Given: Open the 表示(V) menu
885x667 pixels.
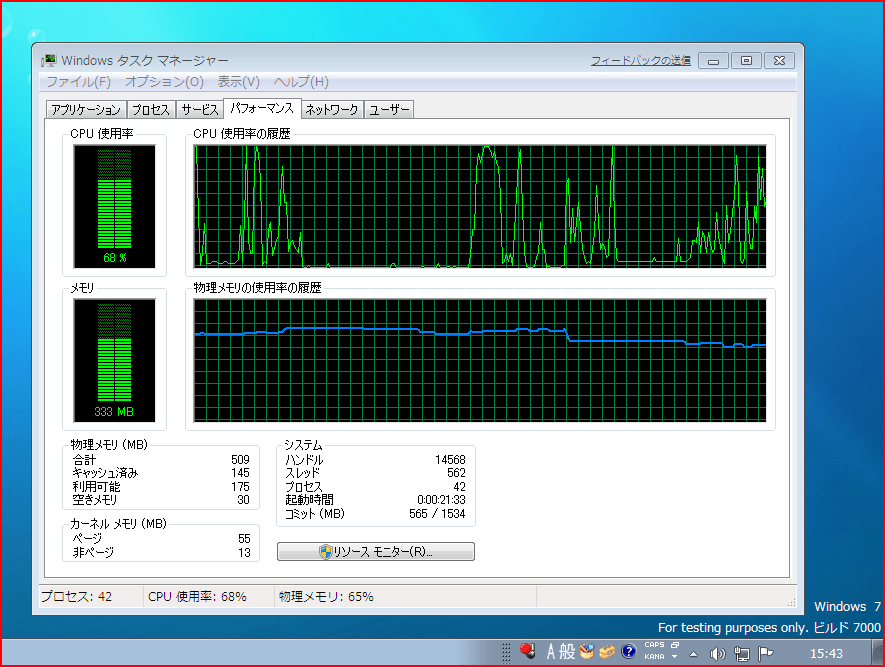Looking at the screenshot, I should (239, 82).
